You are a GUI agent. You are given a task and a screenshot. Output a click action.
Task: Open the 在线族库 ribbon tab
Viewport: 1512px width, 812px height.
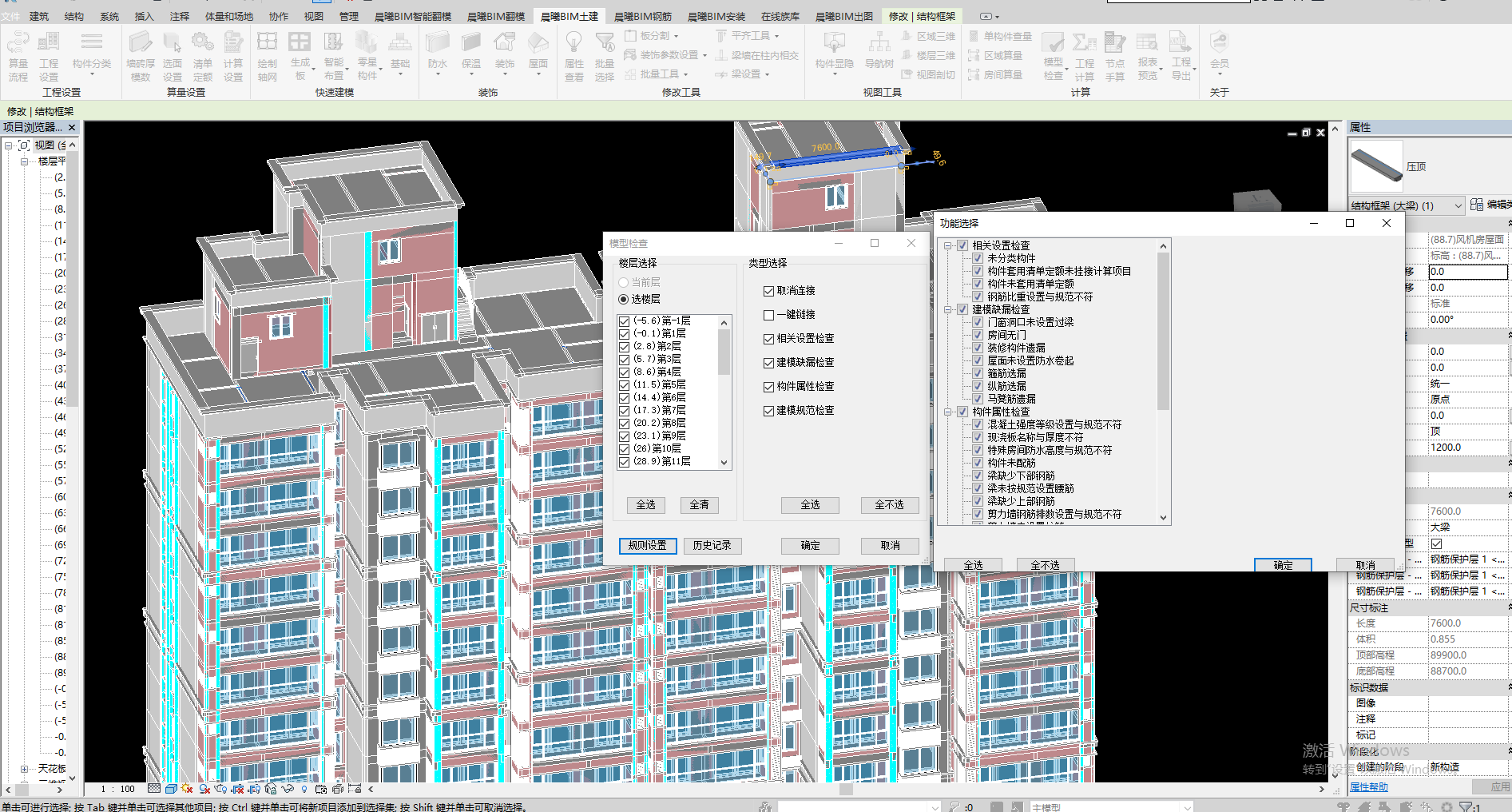[x=780, y=17]
